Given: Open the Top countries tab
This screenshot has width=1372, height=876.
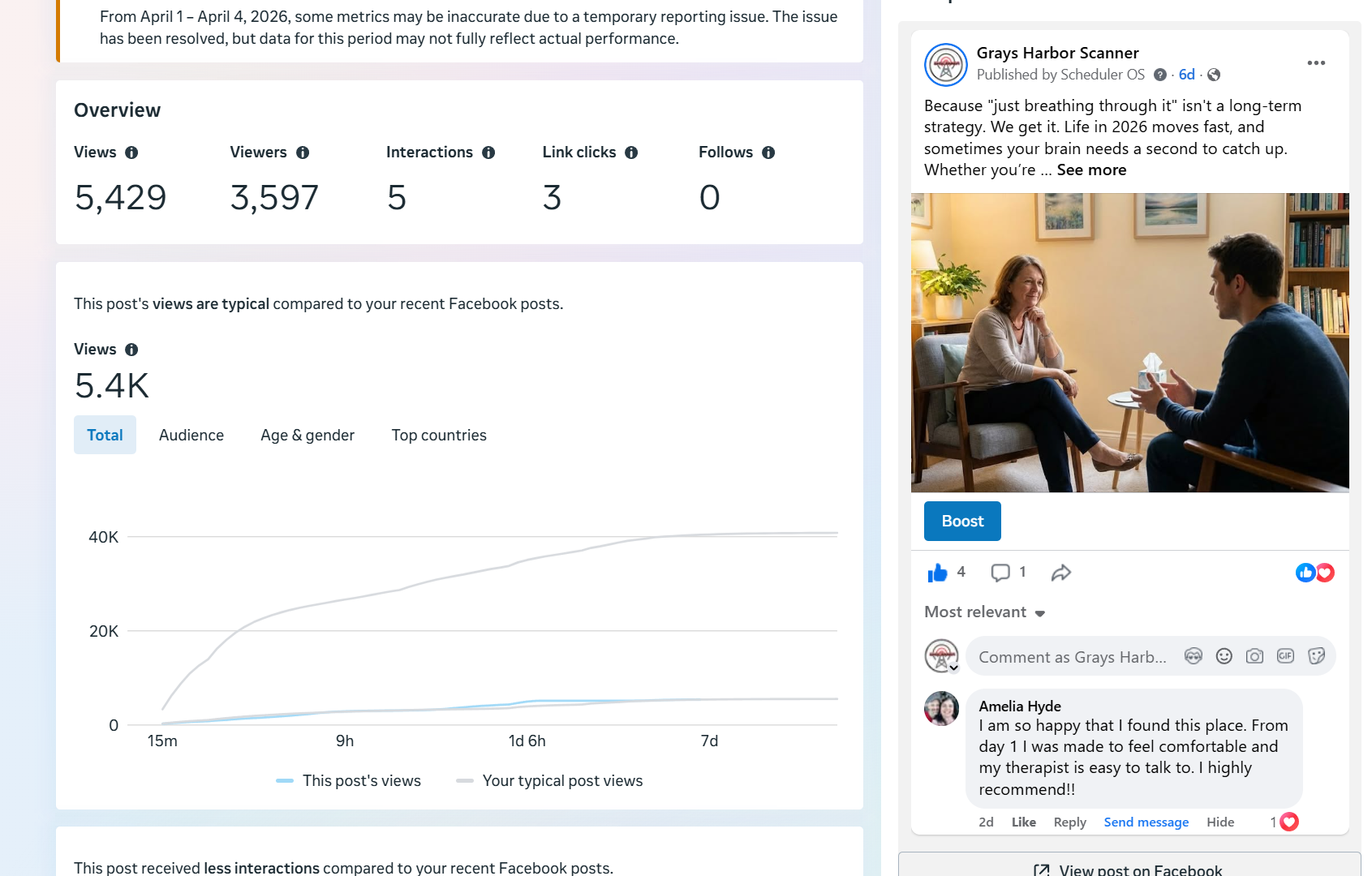Looking at the screenshot, I should point(439,436).
